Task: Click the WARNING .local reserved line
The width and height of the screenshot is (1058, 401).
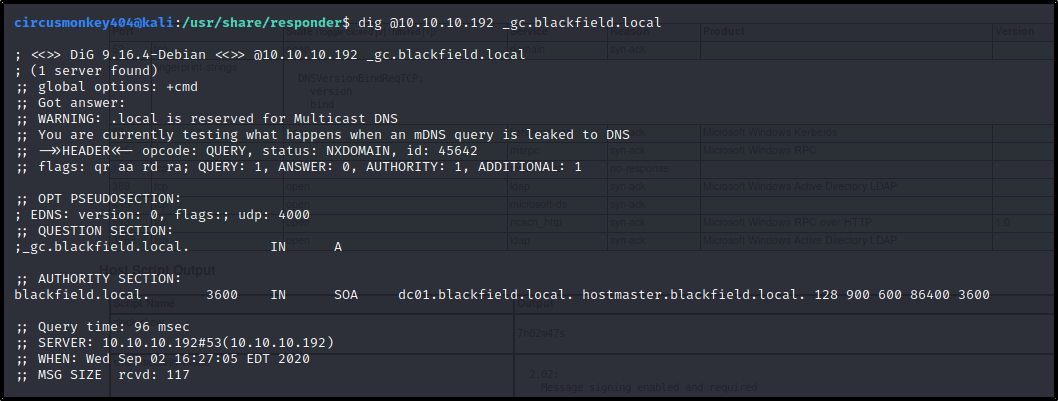Action: pos(206,119)
